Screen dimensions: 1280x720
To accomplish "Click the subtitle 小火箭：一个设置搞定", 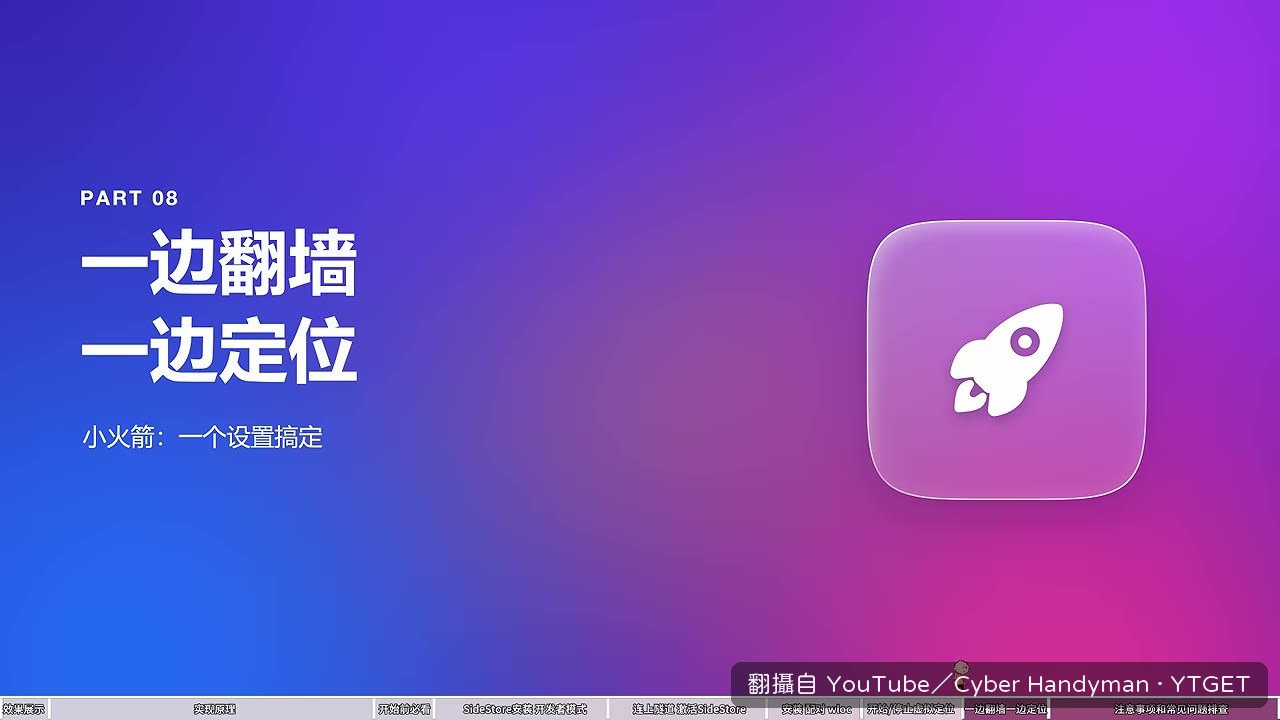I will pos(203,437).
